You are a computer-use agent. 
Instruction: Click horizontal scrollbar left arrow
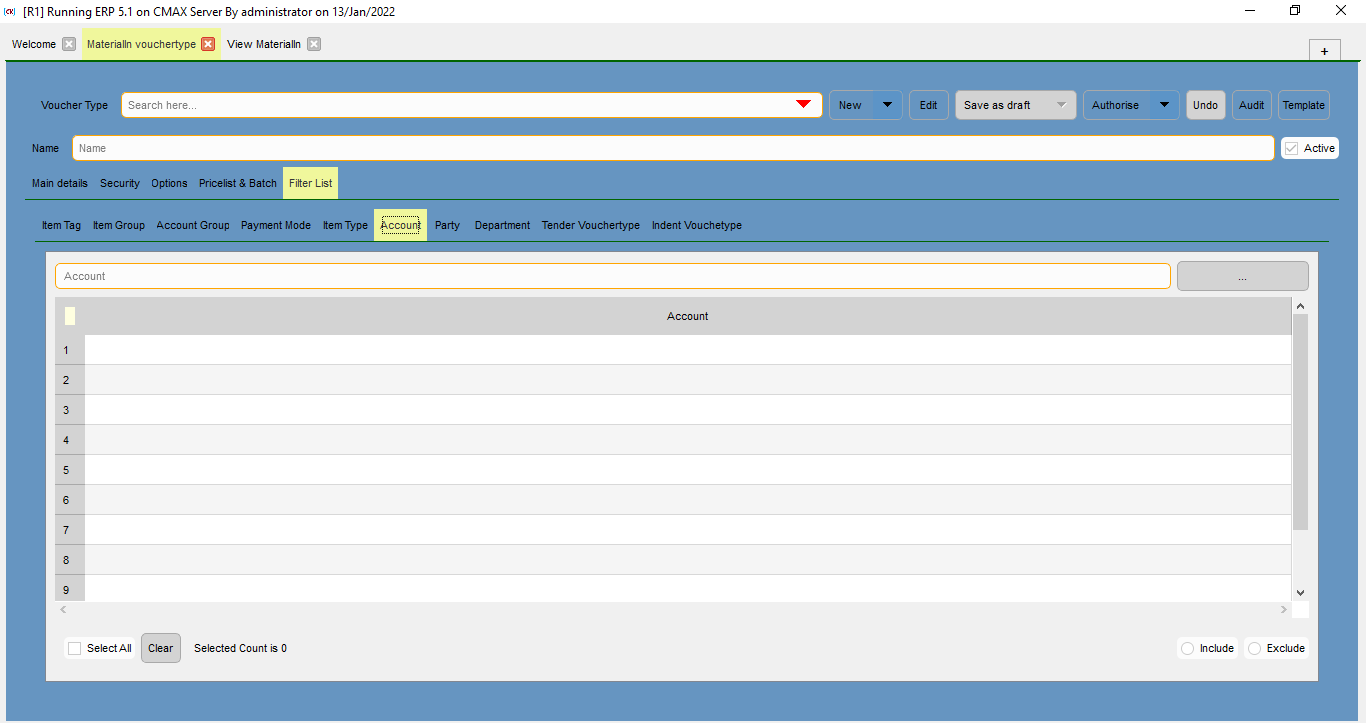(63, 609)
